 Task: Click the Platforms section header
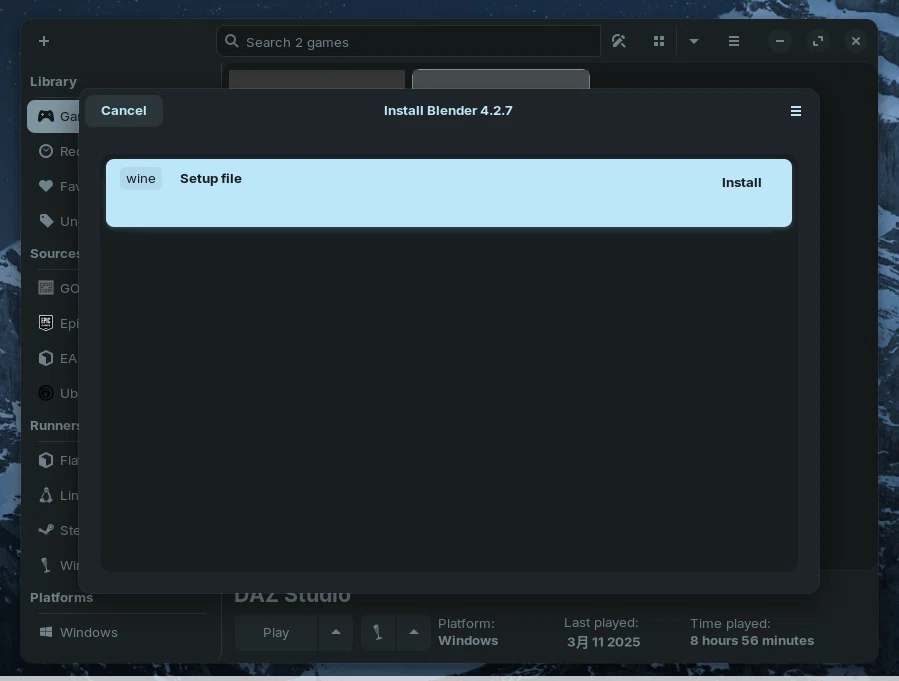(61, 597)
